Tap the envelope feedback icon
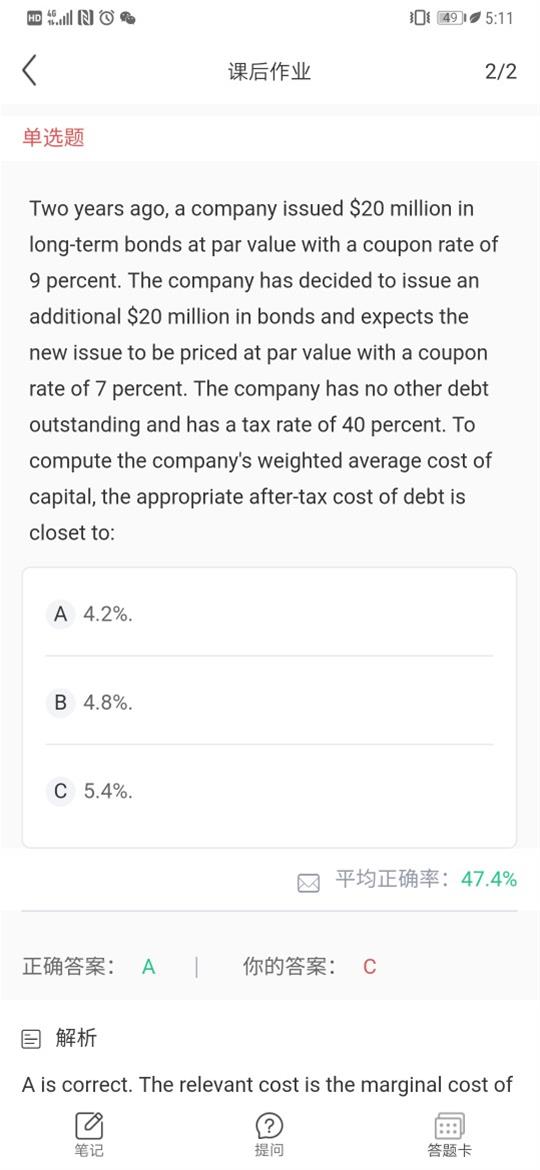Viewport: 540px width, 1170px height. point(309,883)
